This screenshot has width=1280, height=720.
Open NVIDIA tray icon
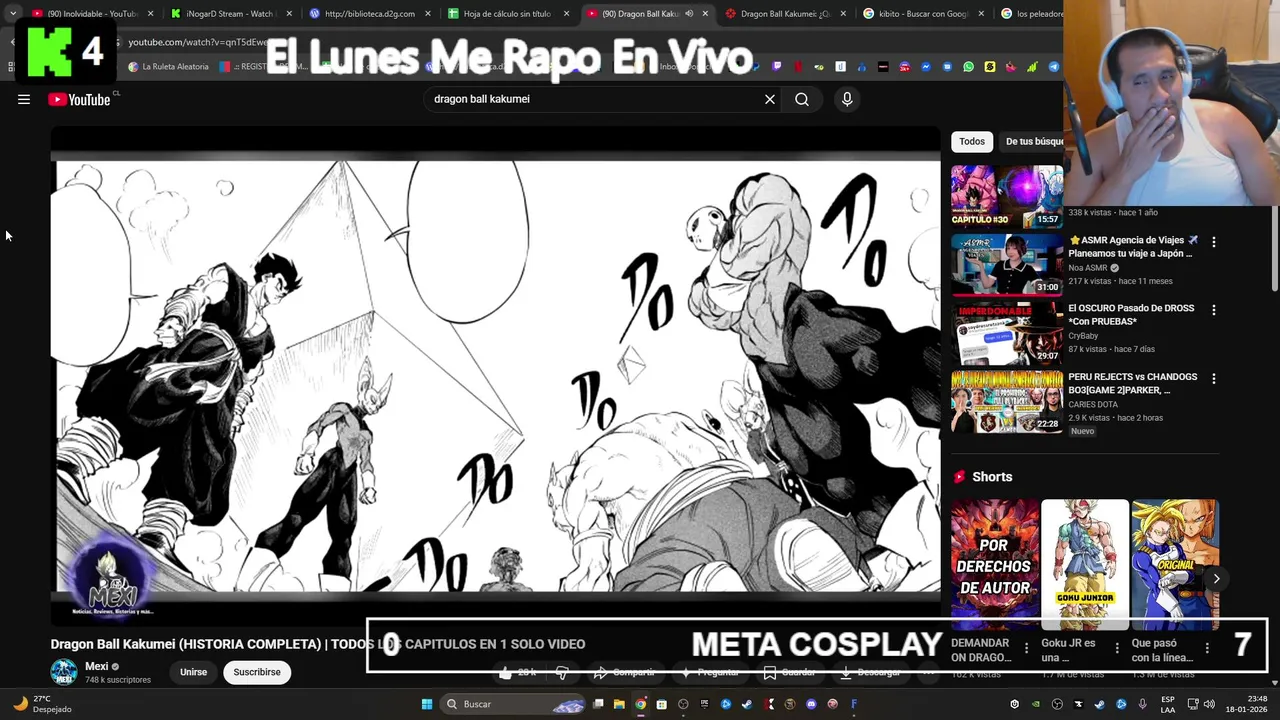[x=1036, y=704]
